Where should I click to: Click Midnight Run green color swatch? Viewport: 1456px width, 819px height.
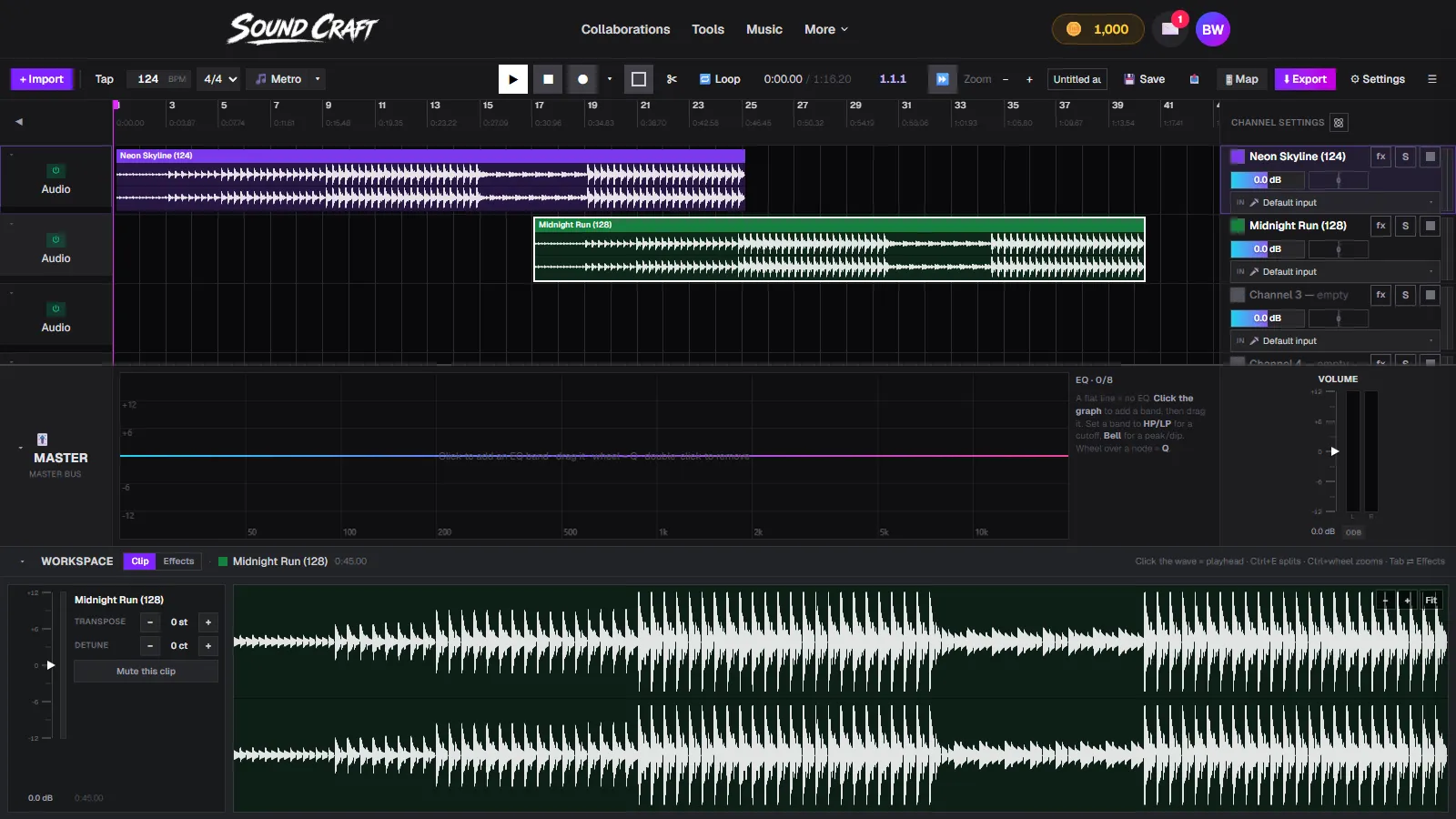point(1238,226)
